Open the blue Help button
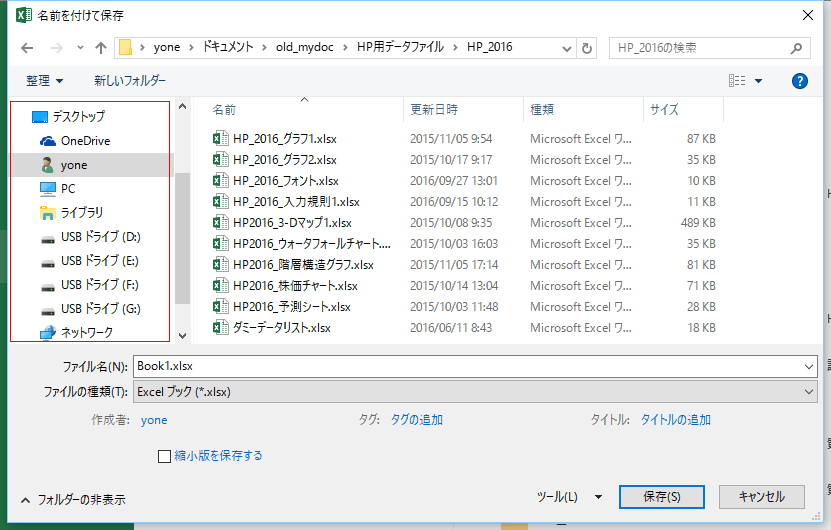Viewport: 831px width, 530px height. (799, 81)
